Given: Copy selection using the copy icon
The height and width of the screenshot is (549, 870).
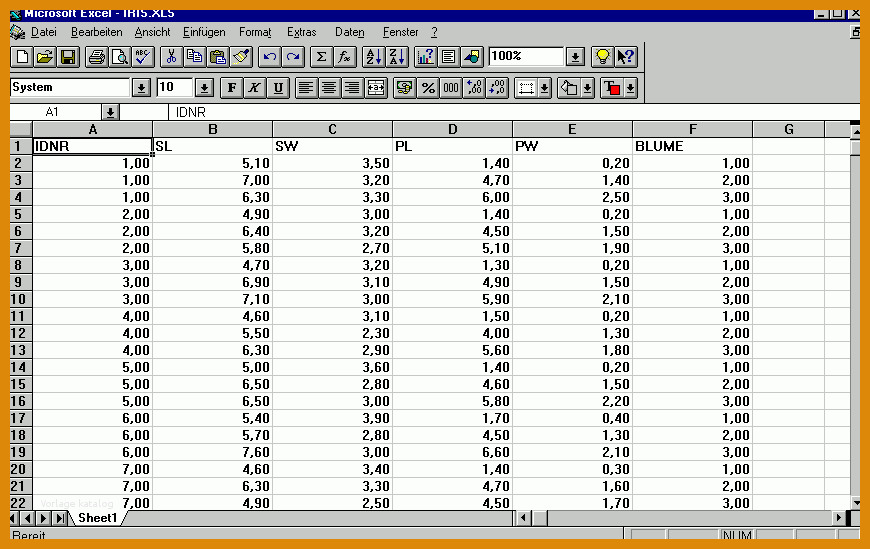Looking at the screenshot, I should (x=194, y=57).
